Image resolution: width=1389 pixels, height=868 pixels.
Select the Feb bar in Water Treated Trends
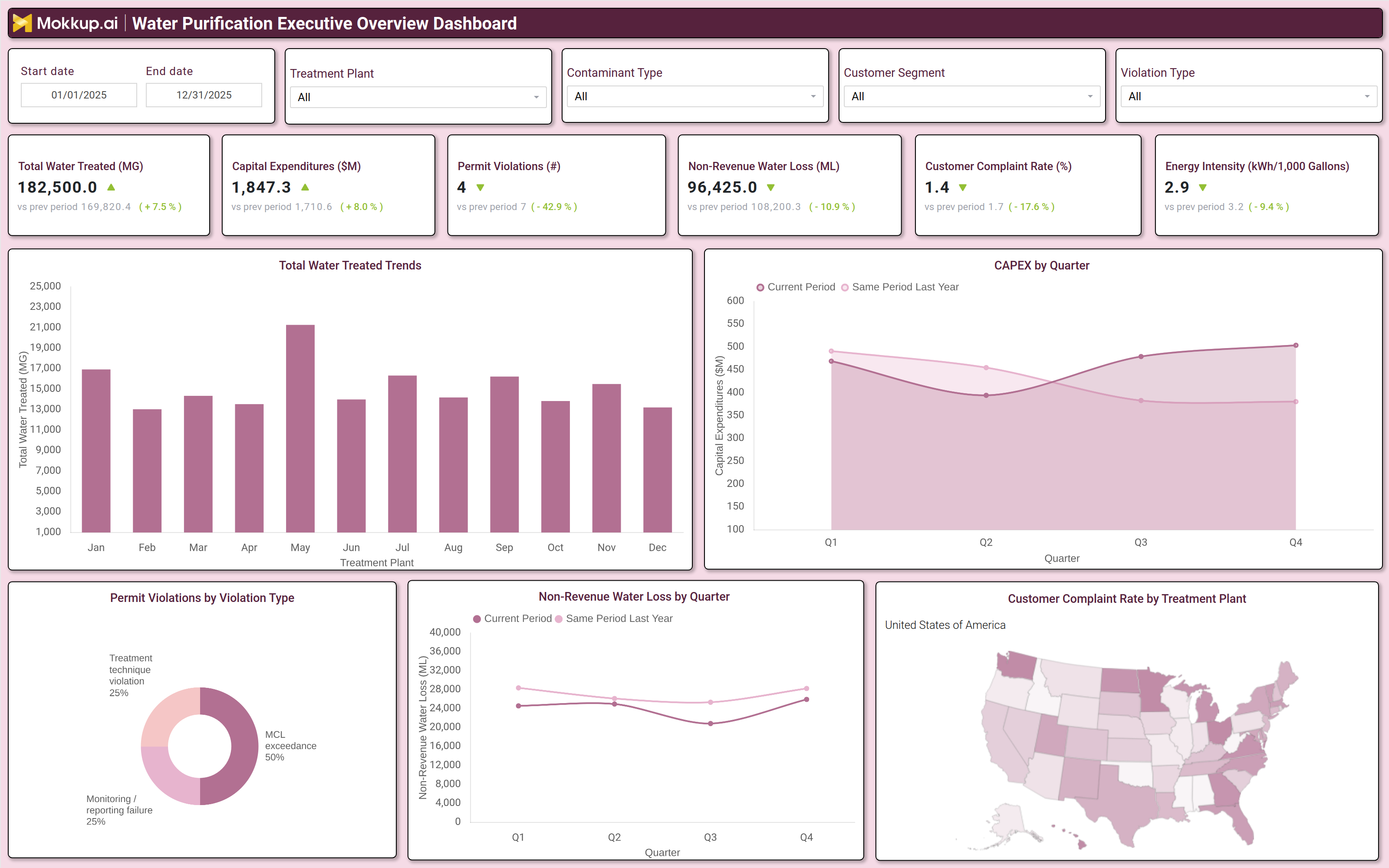pyautogui.click(x=147, y=471)
